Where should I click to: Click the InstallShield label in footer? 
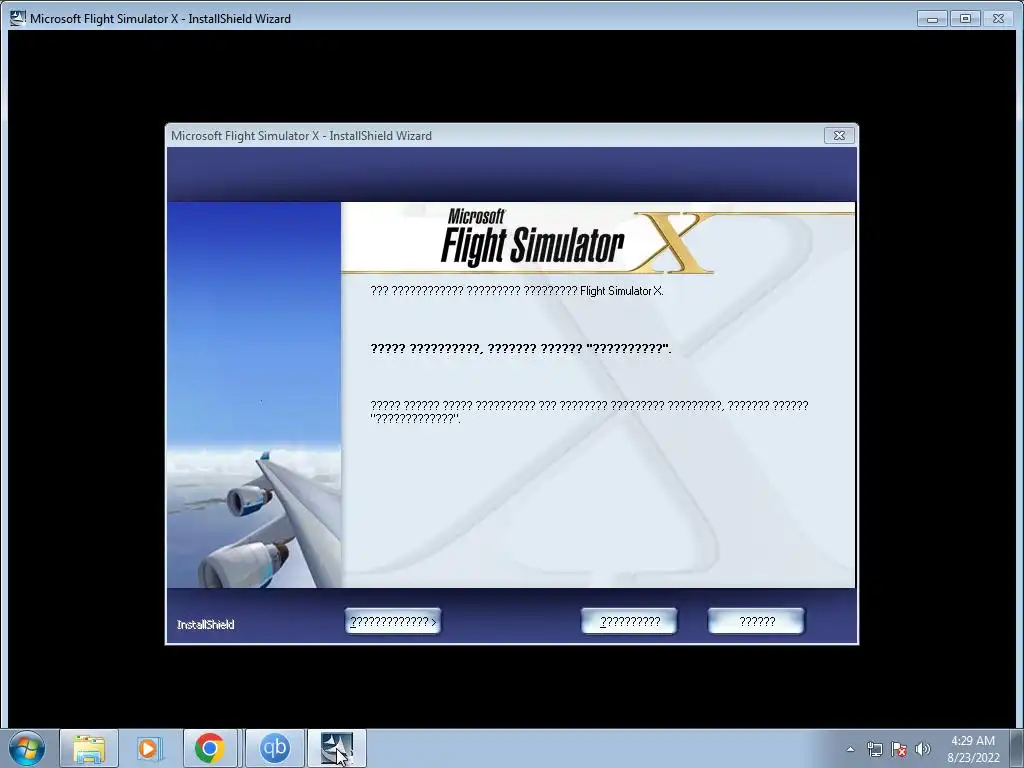point(206,624)
